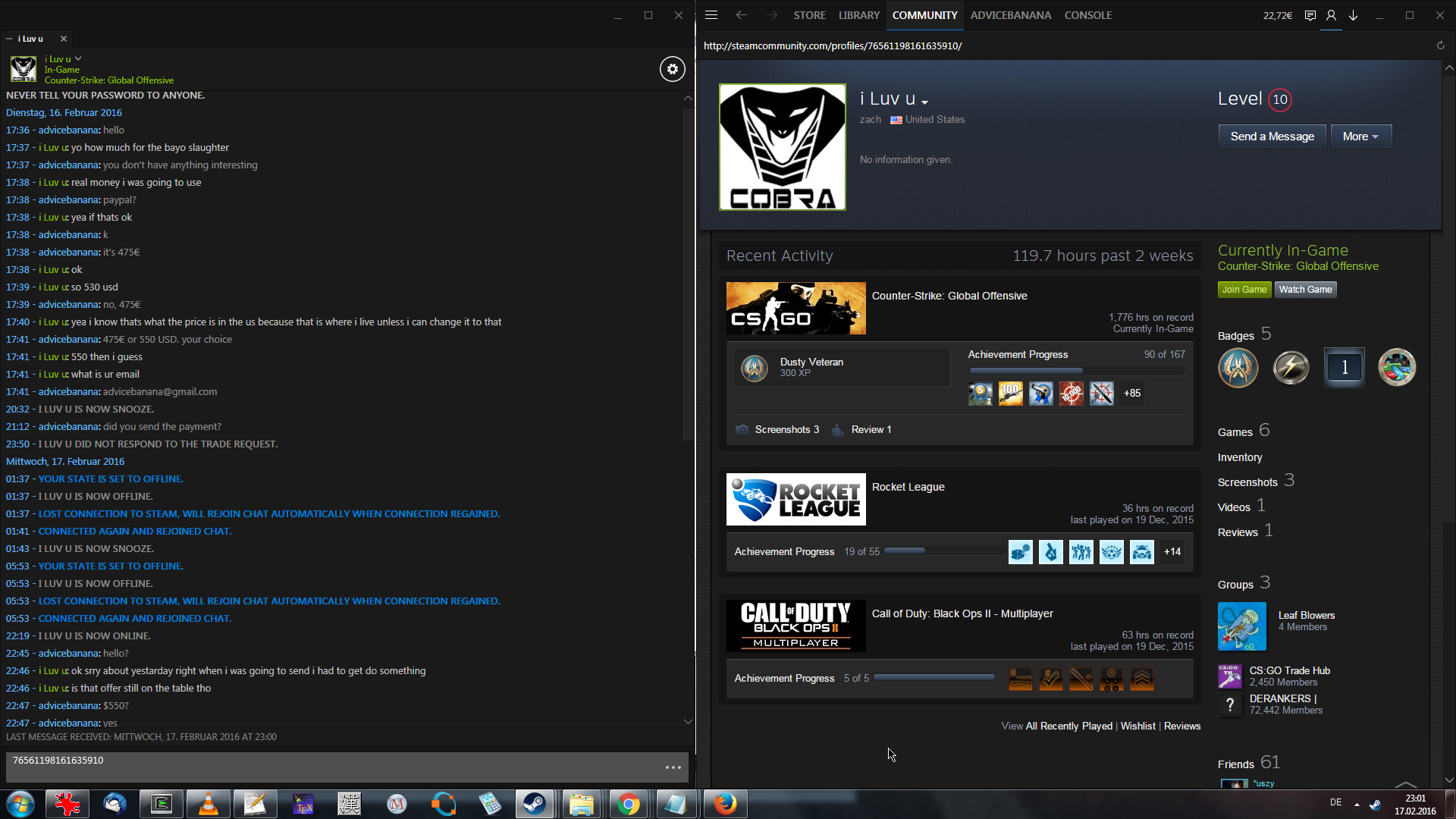Screen dimensions: 1456x819
Task: Open the chat ellipsis options button
Action: pyautogui.click(x=673, y=767)
